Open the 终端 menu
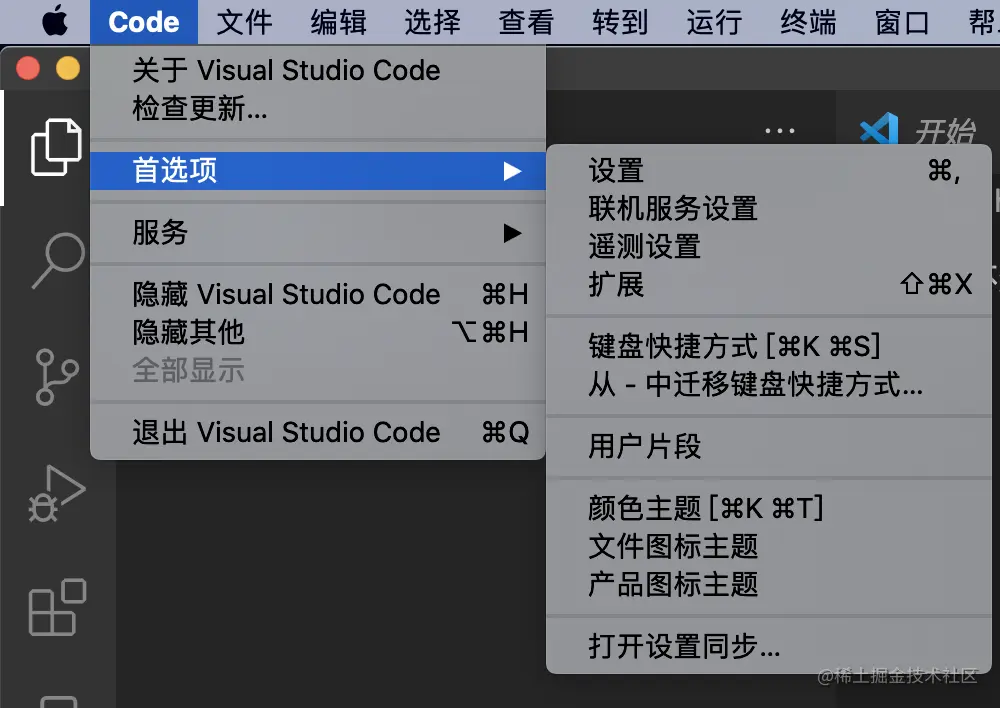This screenshot has height=708, width=1000. pyautogui.click(x=808, y=22)
